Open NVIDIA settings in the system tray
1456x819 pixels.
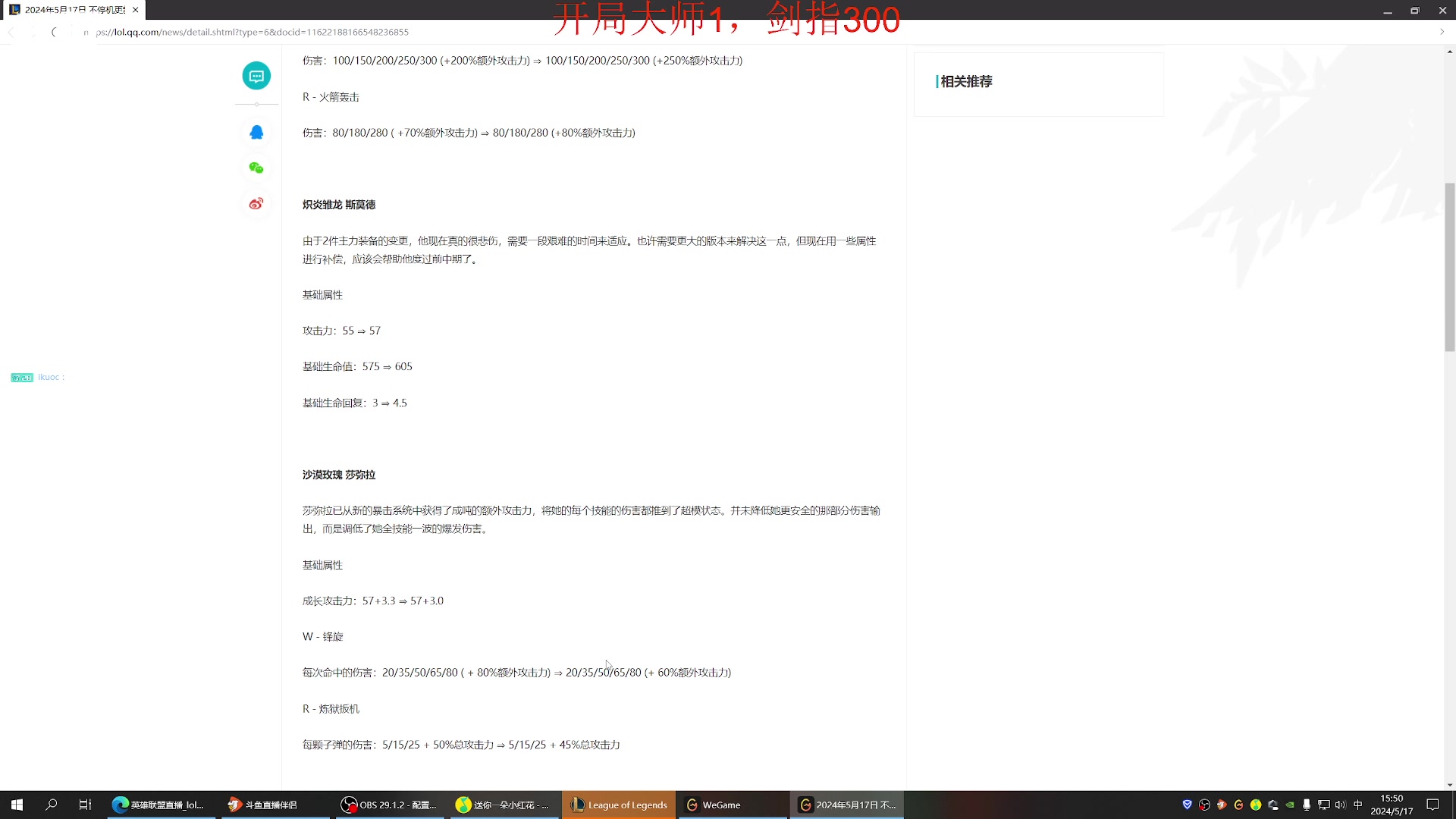click(1290, 805)
